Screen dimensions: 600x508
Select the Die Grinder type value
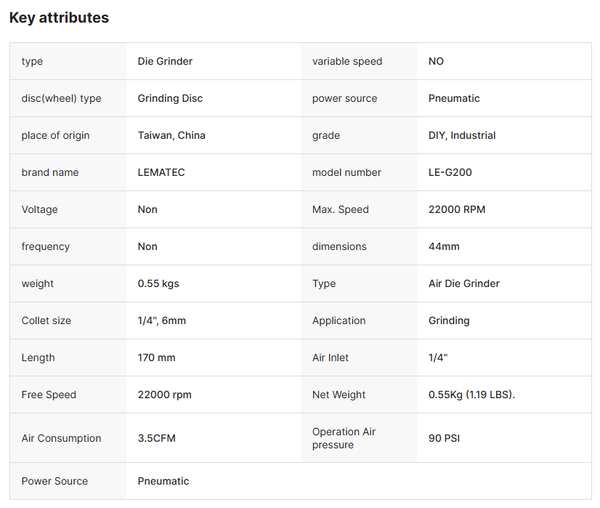165,61
